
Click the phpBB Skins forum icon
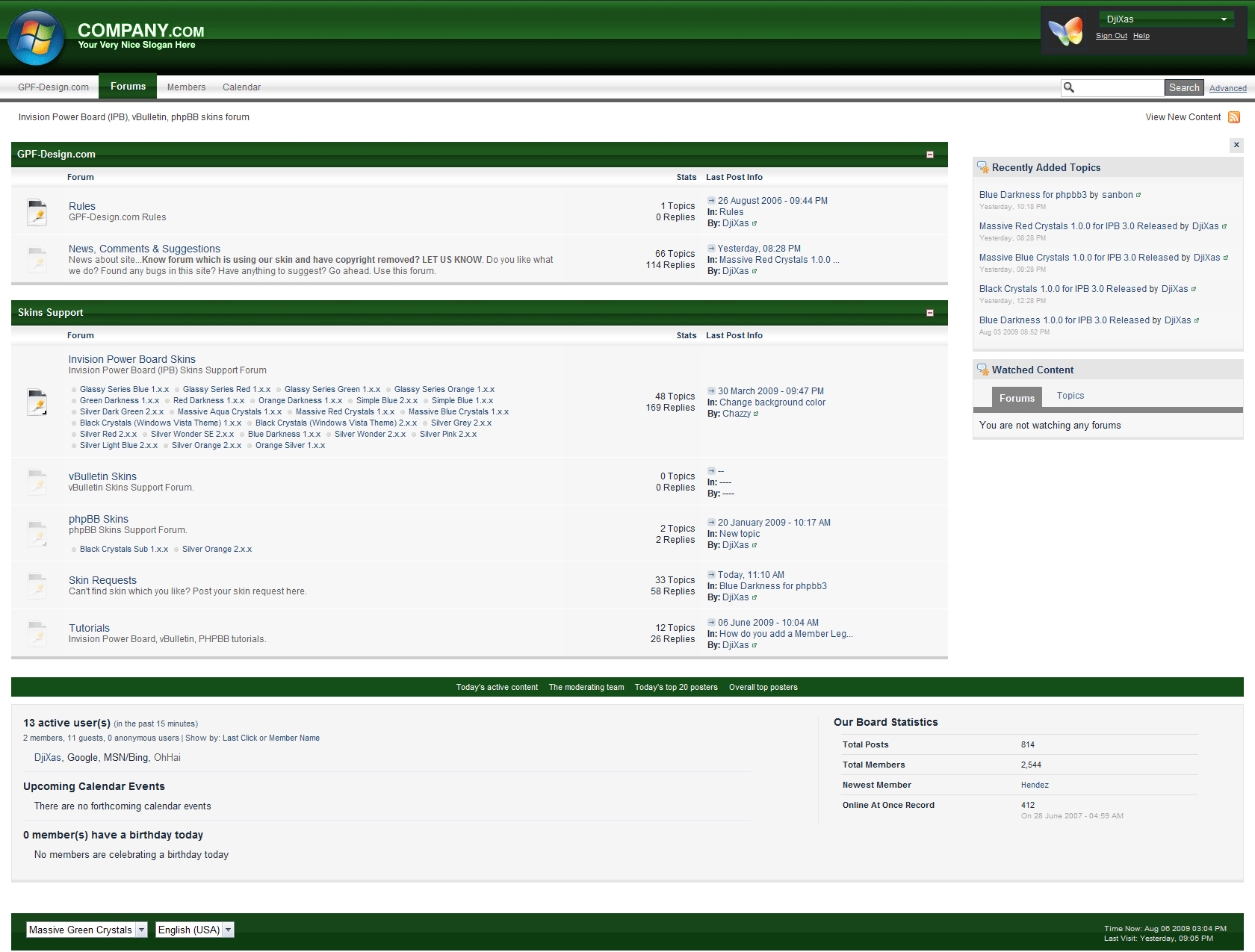click(x=37, y=533)
